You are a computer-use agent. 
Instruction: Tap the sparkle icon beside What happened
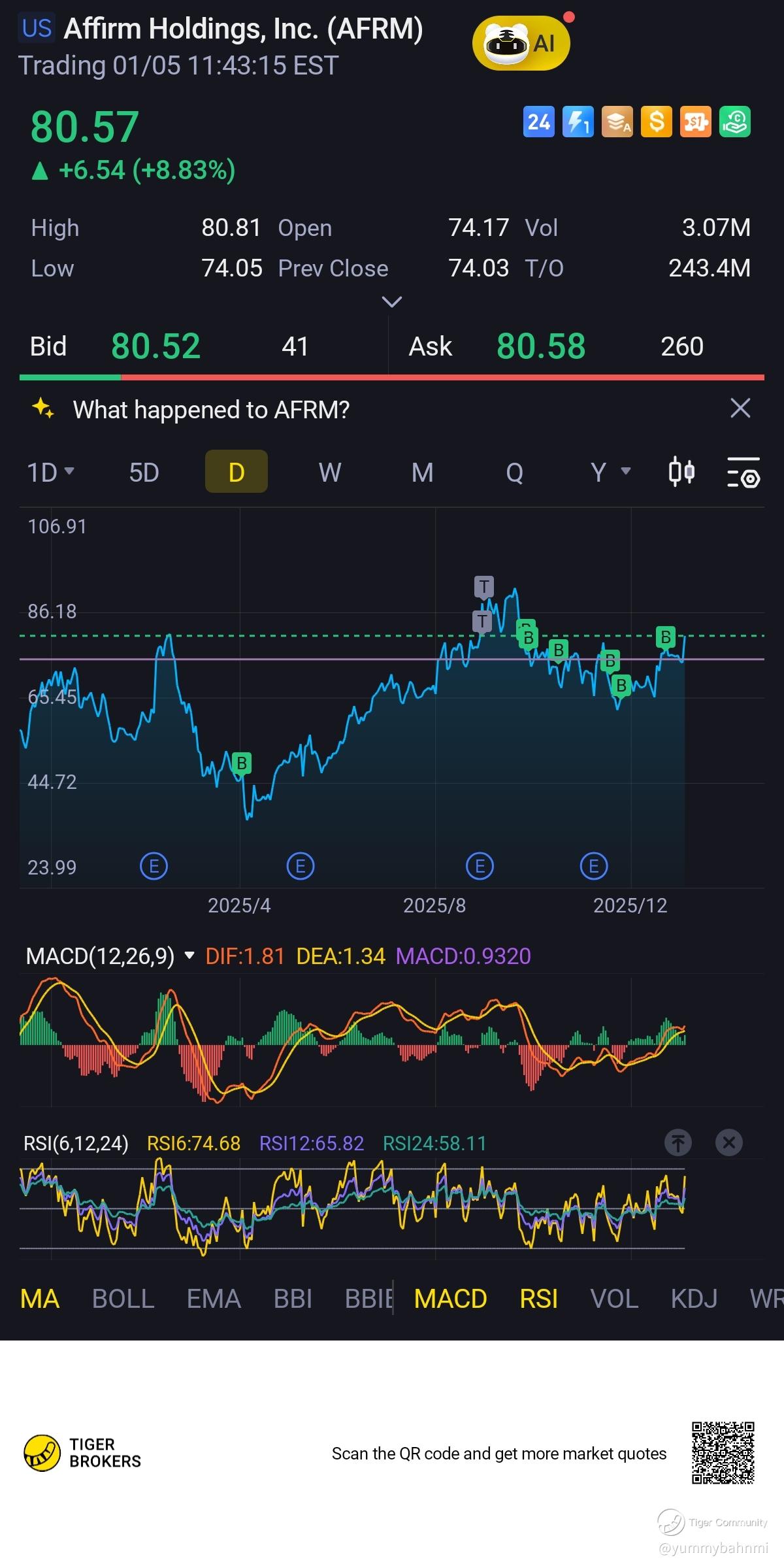pyautogui.click(x=43, y=408)
